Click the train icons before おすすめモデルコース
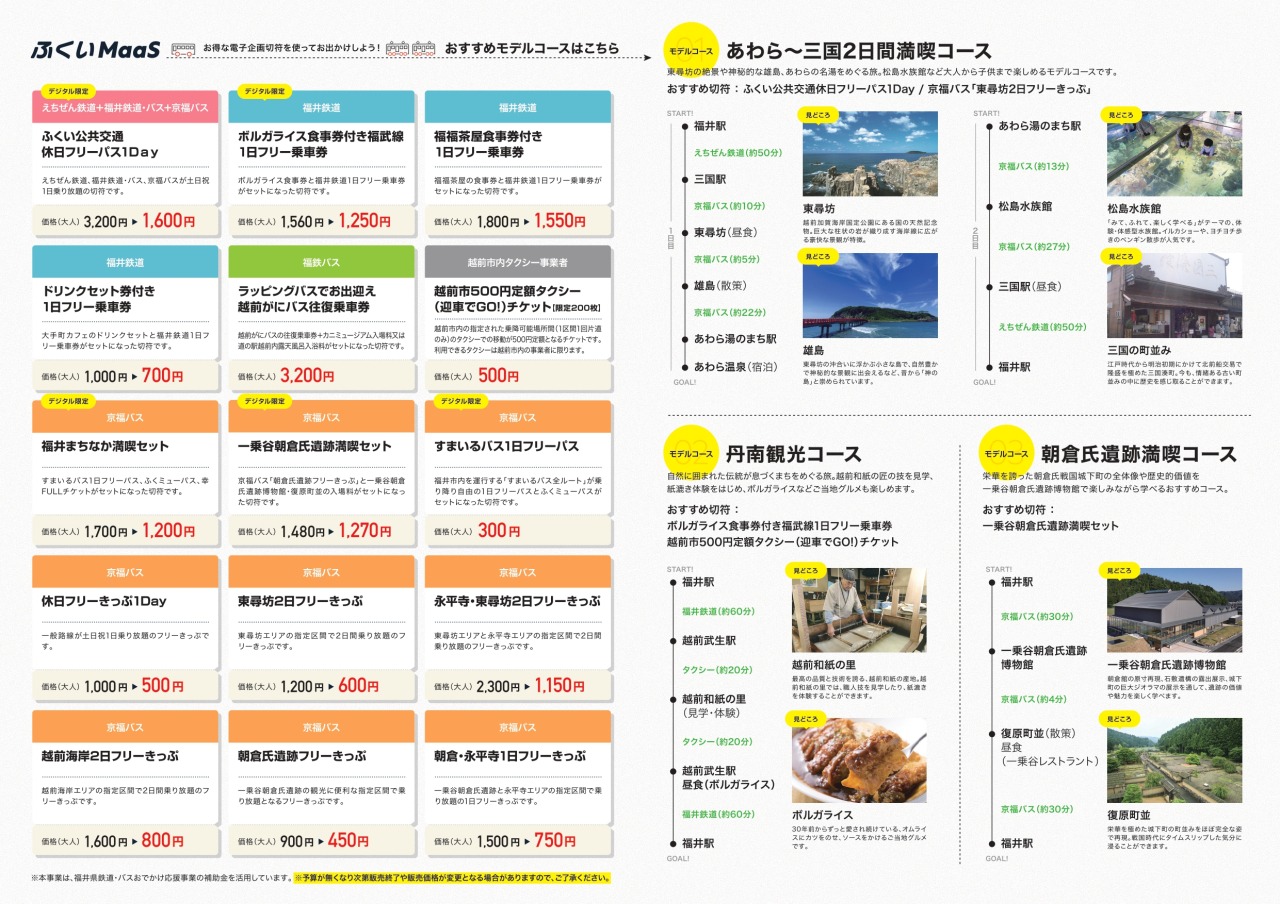Viewport: 1280px width, 904px height. tap(411, 48)
